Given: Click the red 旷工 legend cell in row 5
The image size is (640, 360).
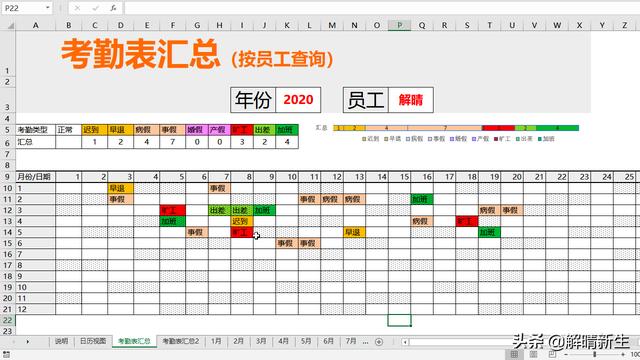Looking at the screenshot, I should point(242,130).
